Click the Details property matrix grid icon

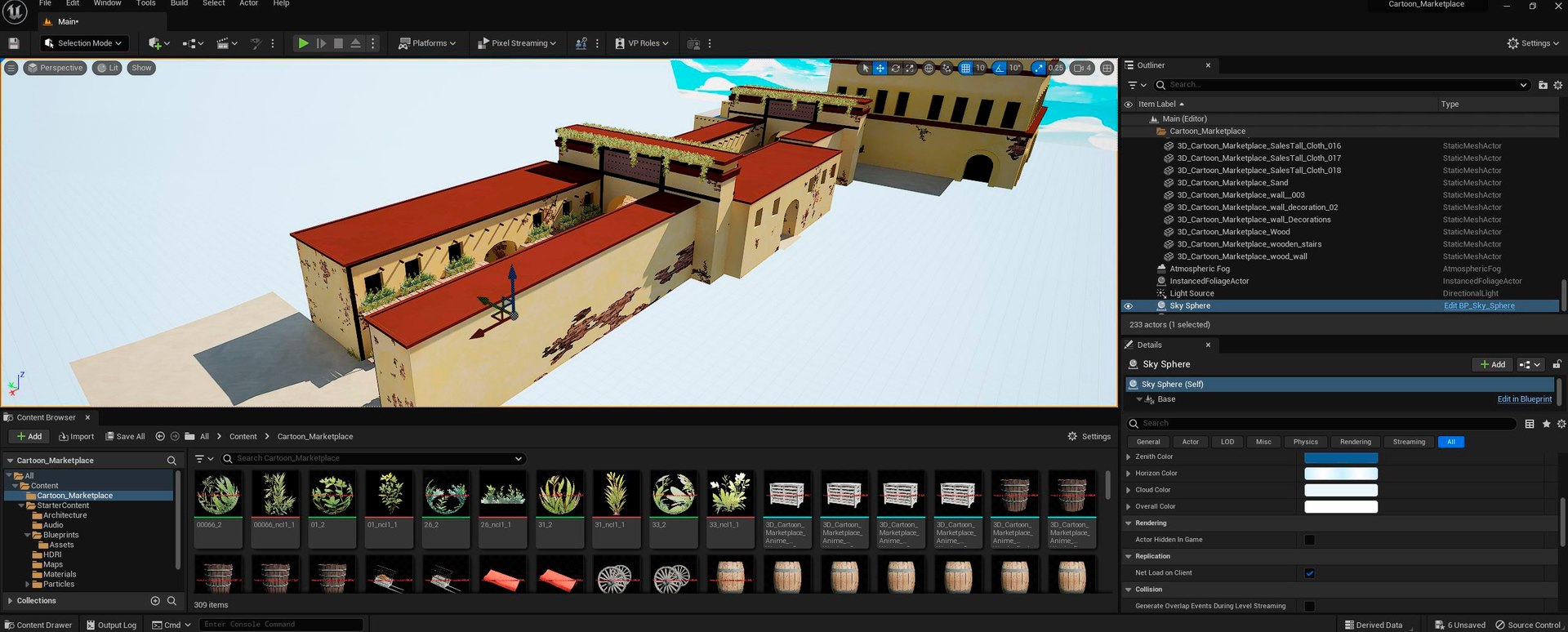point(1530,424)
